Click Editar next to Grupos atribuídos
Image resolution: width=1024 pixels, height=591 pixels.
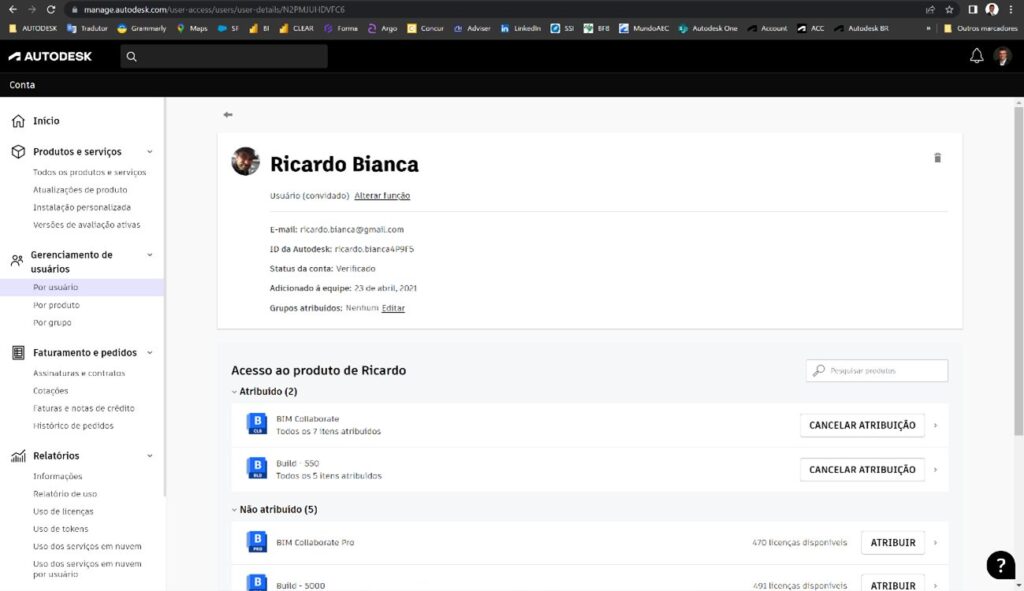tap(393, 308)
